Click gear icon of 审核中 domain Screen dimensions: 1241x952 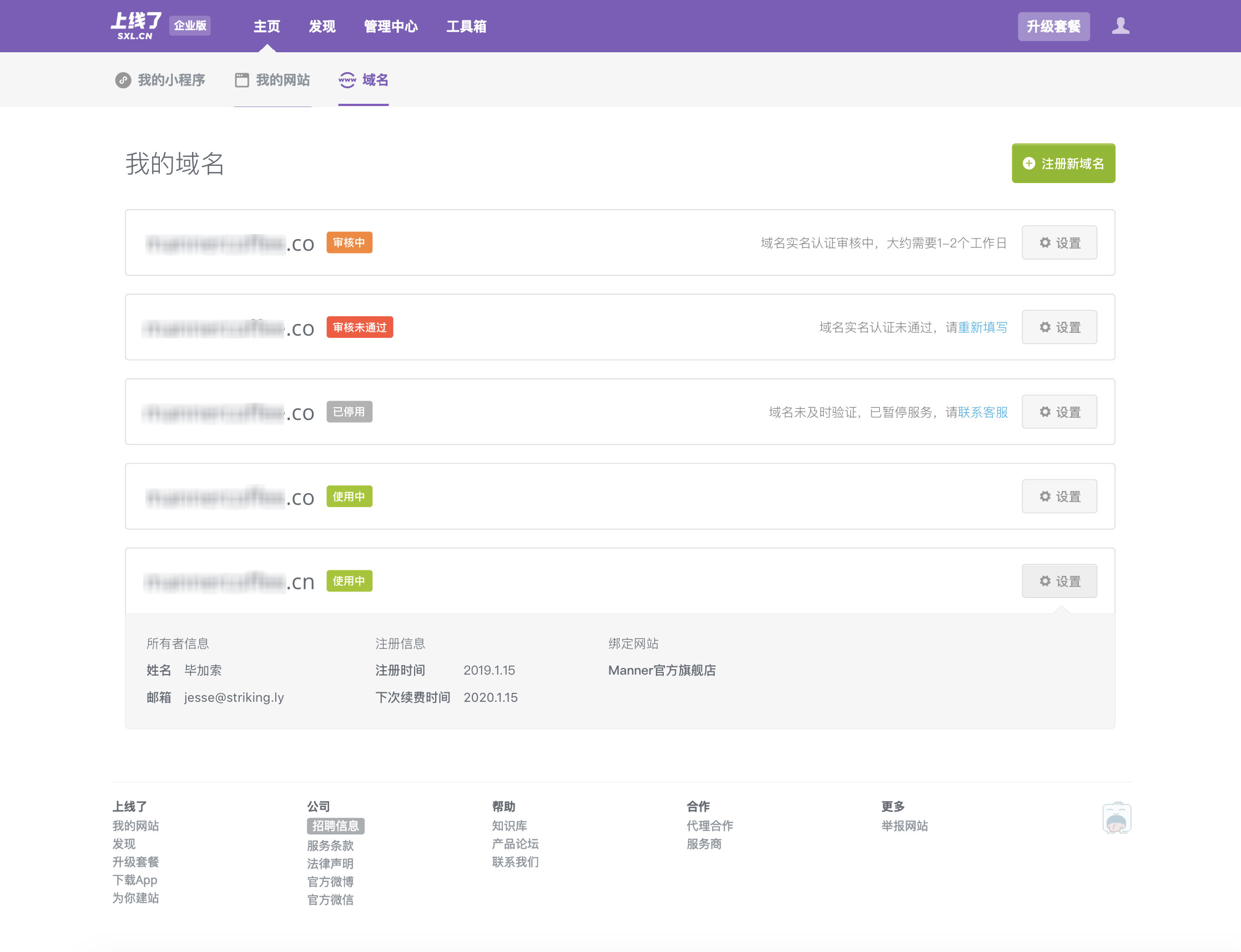click(x=1045, y=242)
